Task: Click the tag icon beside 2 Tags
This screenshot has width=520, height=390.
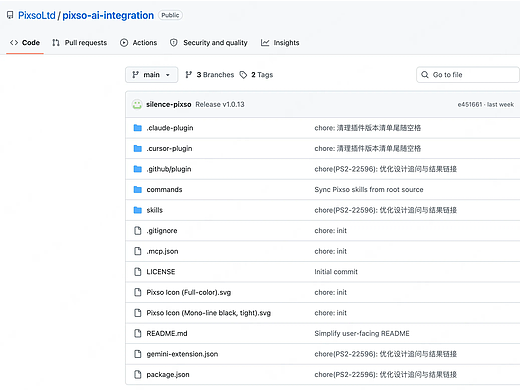Action: [243, 75]
